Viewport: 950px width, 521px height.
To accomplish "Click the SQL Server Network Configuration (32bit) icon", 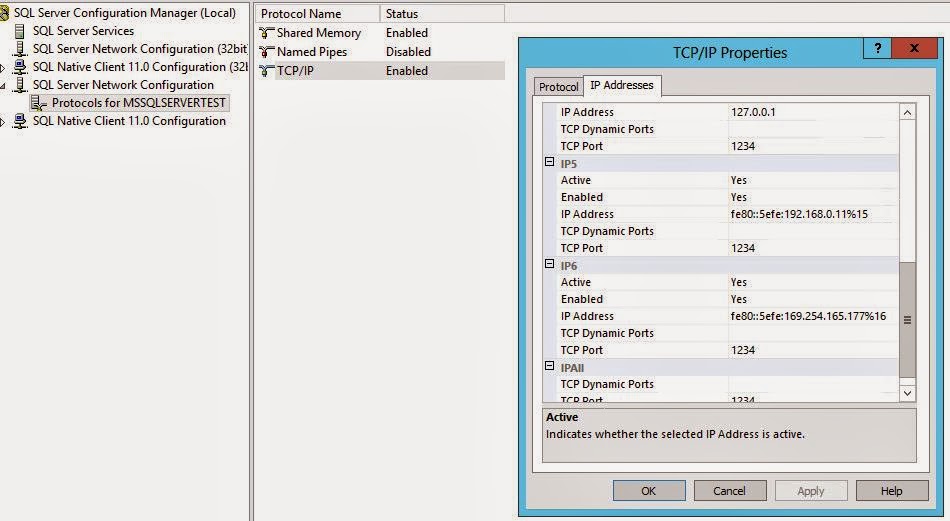I will [20, 49].
